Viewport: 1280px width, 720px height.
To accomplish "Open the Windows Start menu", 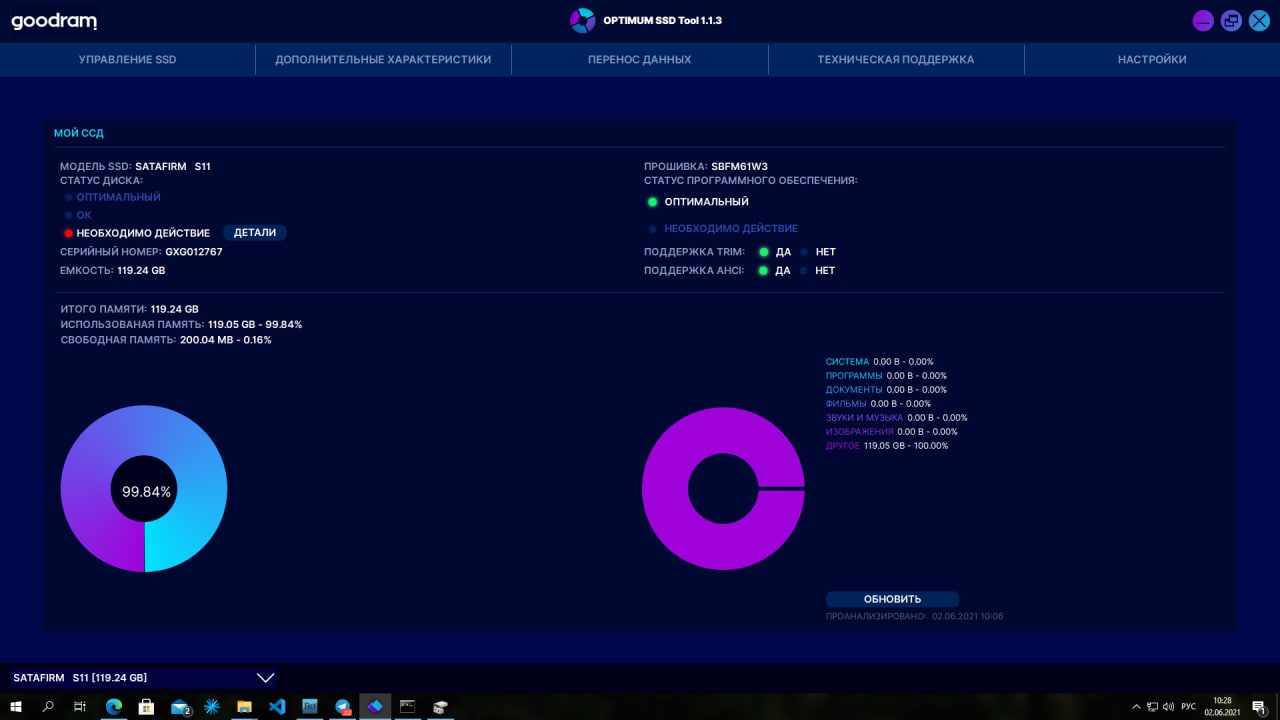I will (x=16, y=706).
